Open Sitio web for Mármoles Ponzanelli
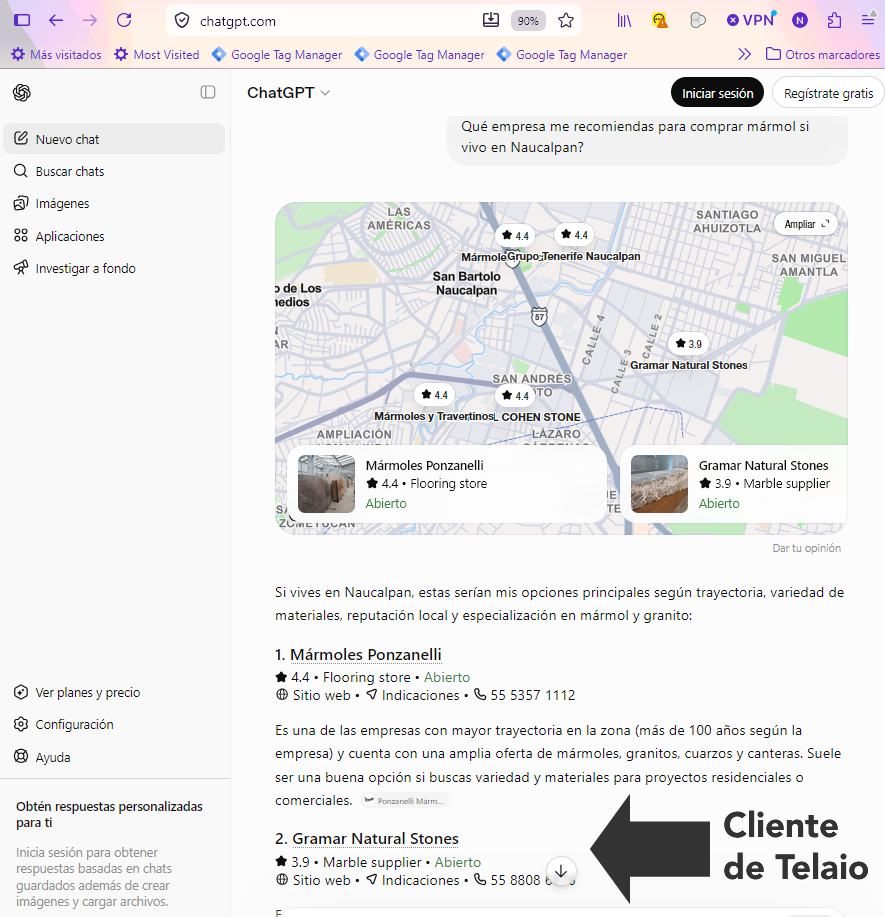 tap(314, 695)
